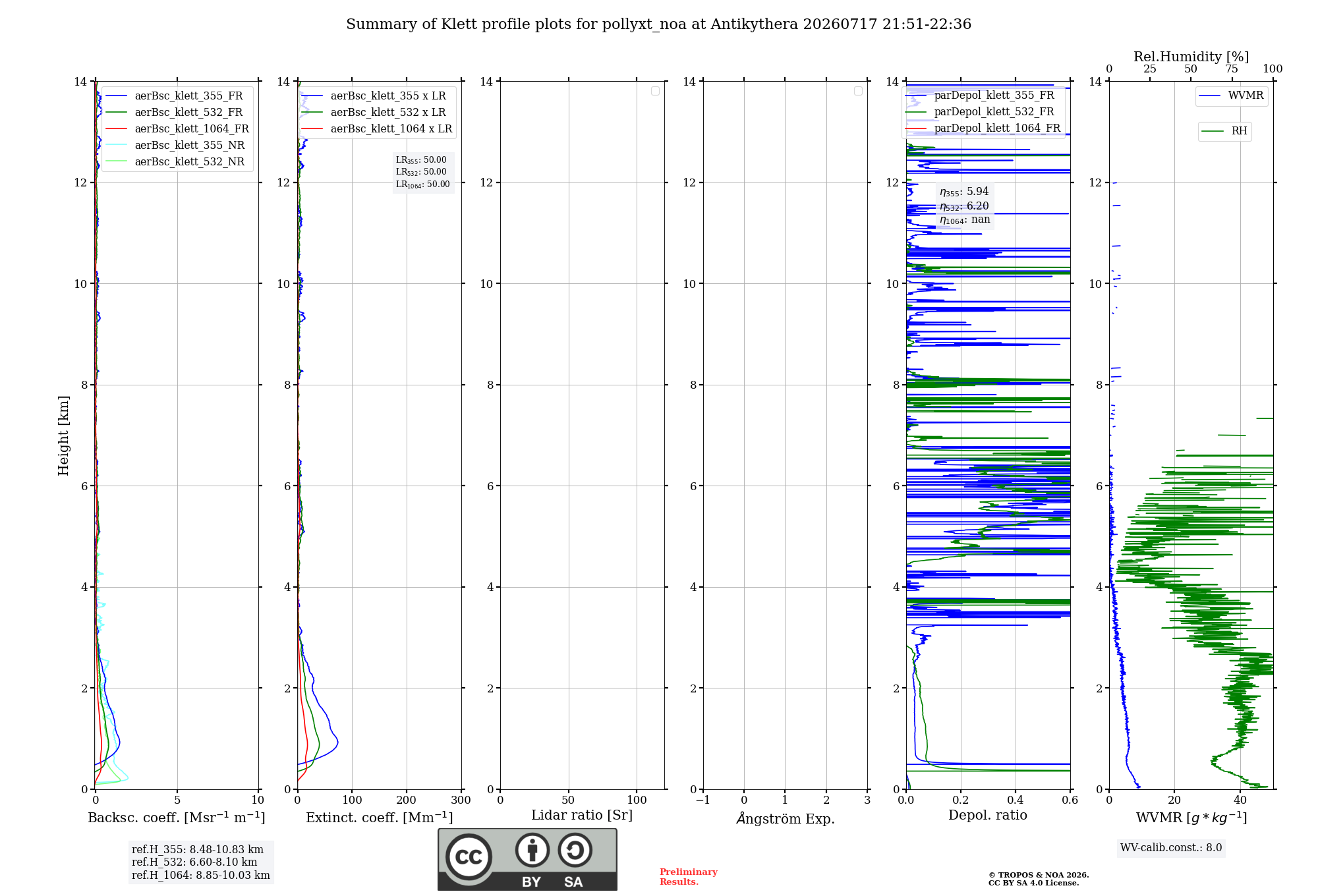Click the plot title Summary of Klett profile
Image resolution: width=1318 pixels, height=896 pixels.
pos(658,24)
